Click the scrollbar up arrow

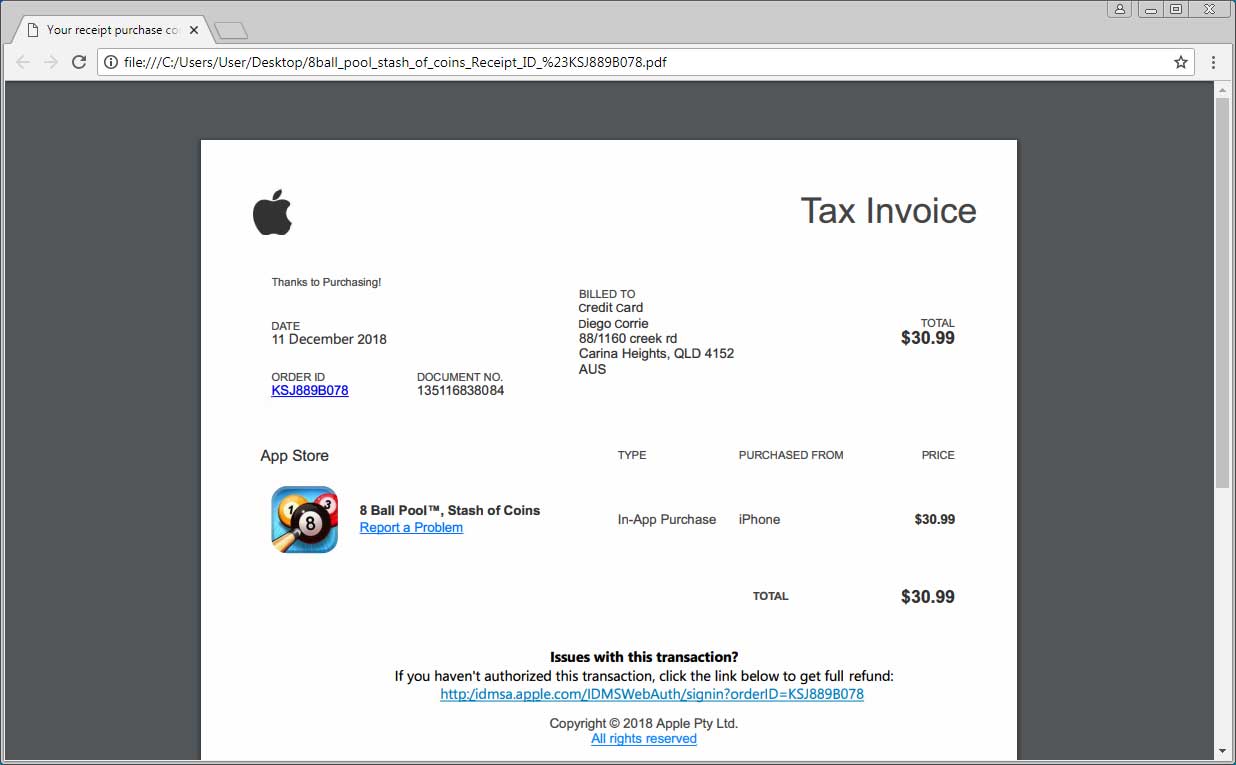1222,90
